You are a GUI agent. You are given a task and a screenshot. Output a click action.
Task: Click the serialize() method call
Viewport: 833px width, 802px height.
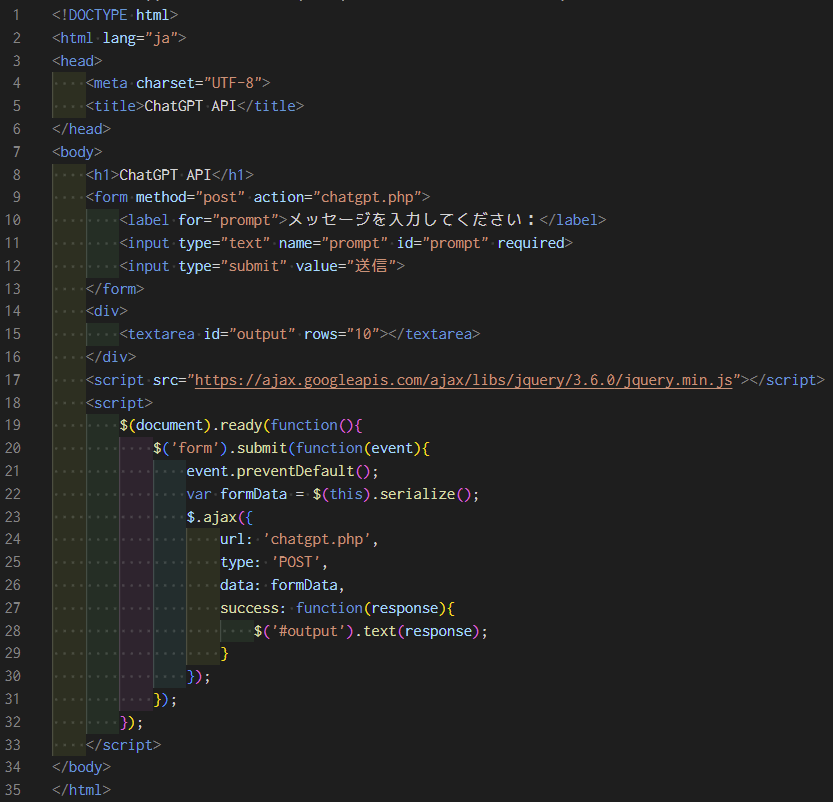click(x=426, y=494)
